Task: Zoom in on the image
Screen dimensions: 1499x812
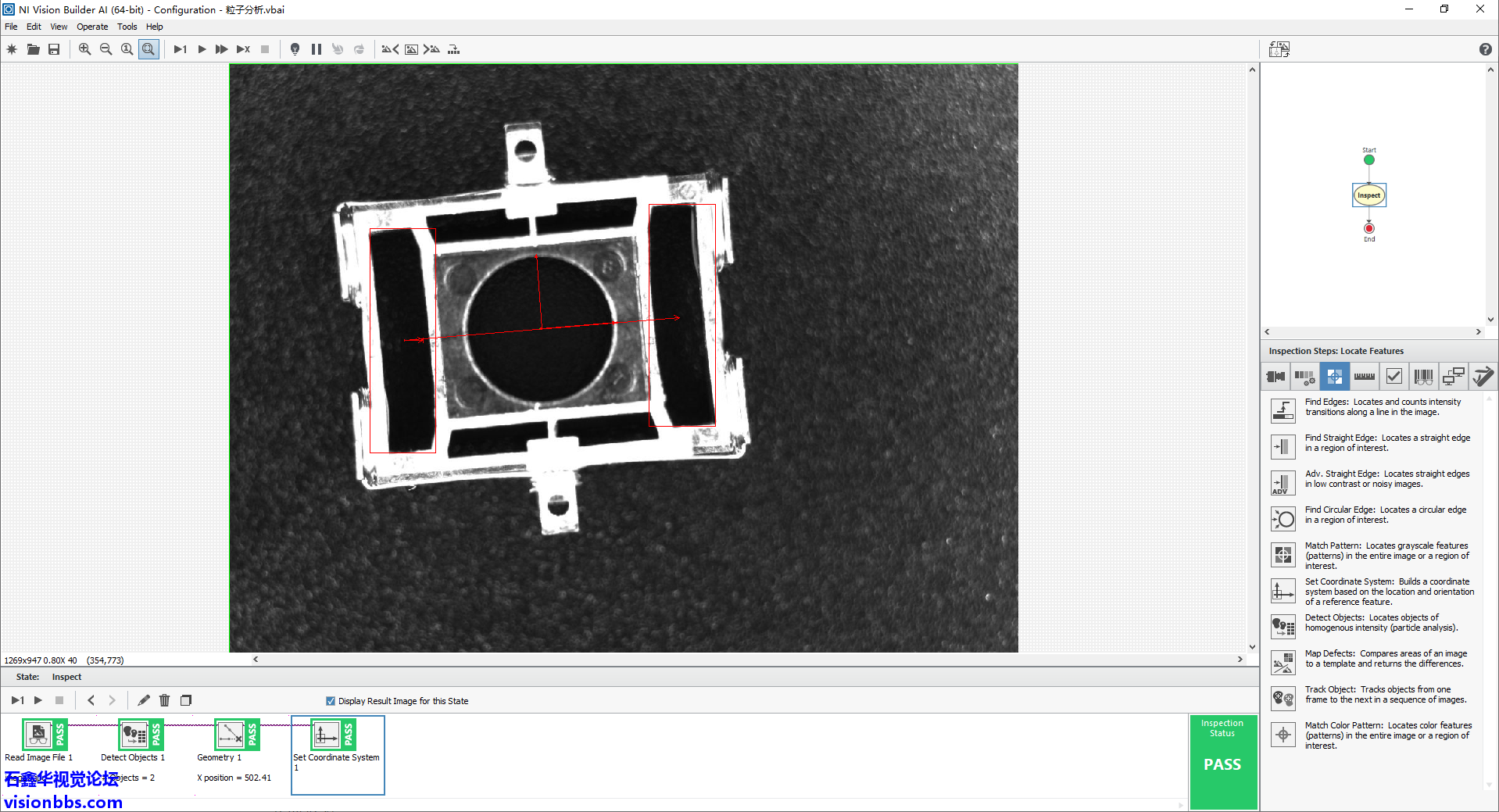Action: (84, 49)
